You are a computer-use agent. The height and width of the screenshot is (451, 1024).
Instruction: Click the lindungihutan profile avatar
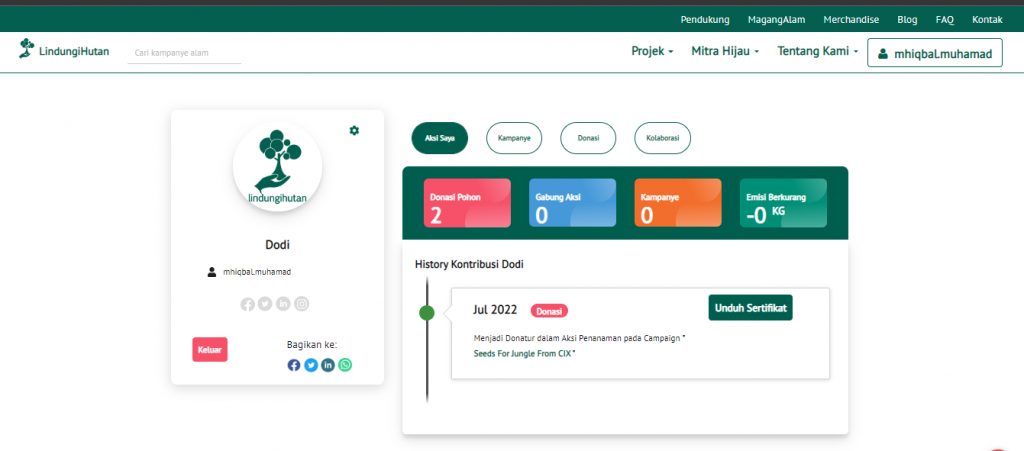(x=278, y=166)
